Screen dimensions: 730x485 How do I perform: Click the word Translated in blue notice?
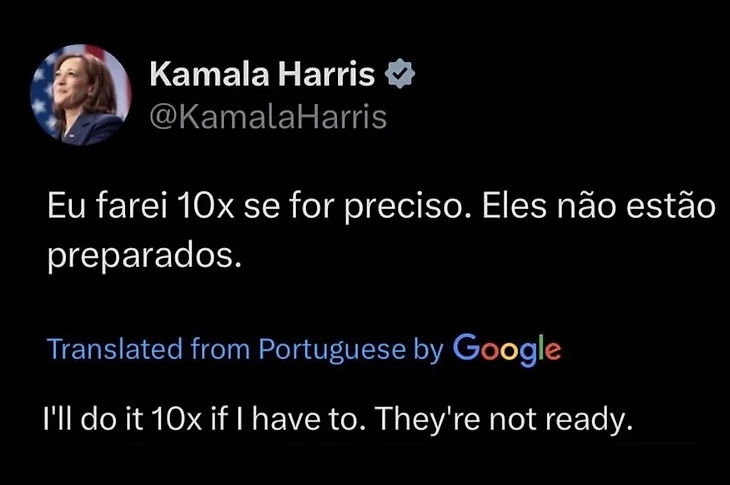pyautogui.click(x=115, y=349)
